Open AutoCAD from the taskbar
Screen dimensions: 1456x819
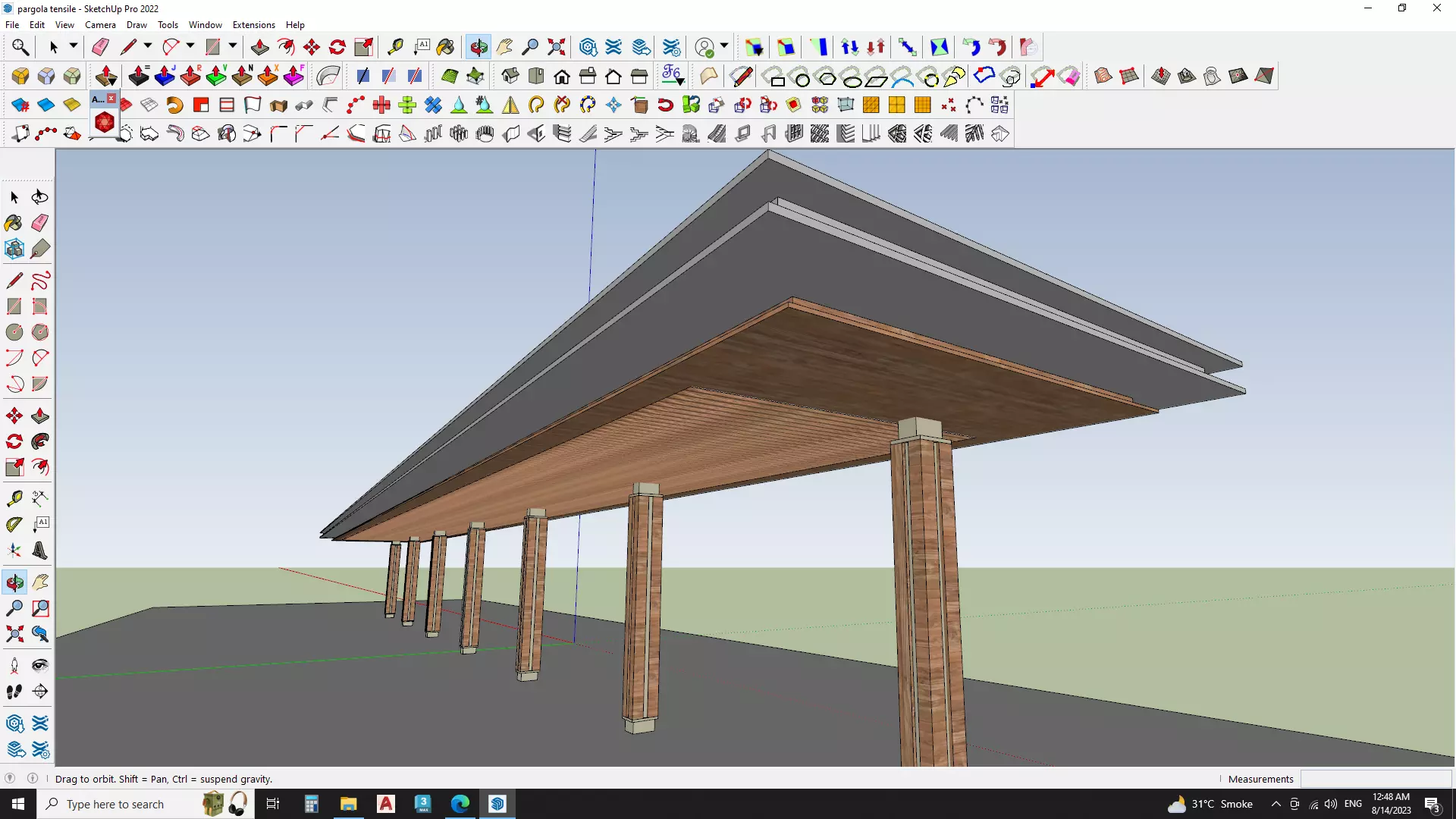pos(386,804)
